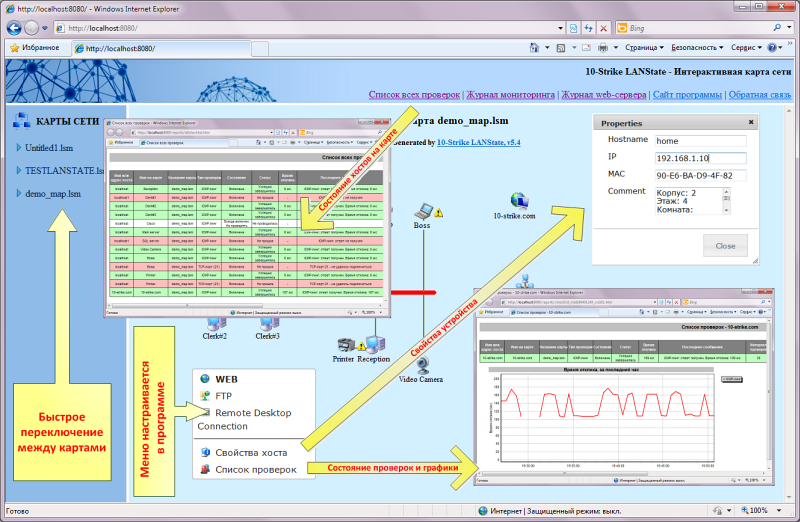Click the Clerk#3 computer icon
The image size is (800, 522).
269,324
